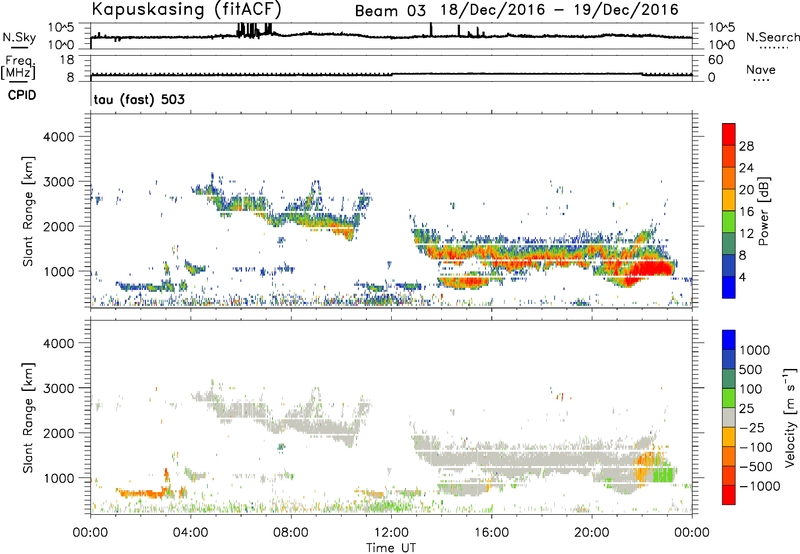Click the 28 tick on power scale
Viewport: 800px width, 554px height.
[746, 146]
